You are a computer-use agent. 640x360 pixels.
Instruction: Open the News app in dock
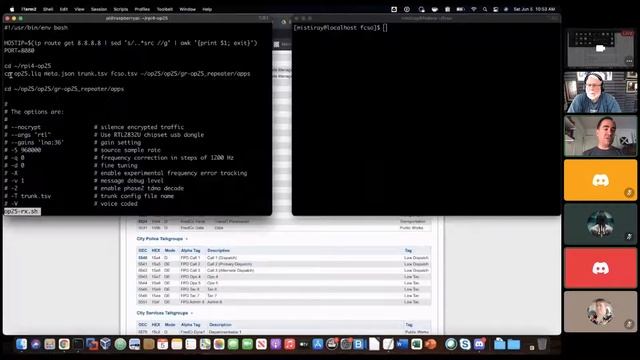click(x=261, y=344)
